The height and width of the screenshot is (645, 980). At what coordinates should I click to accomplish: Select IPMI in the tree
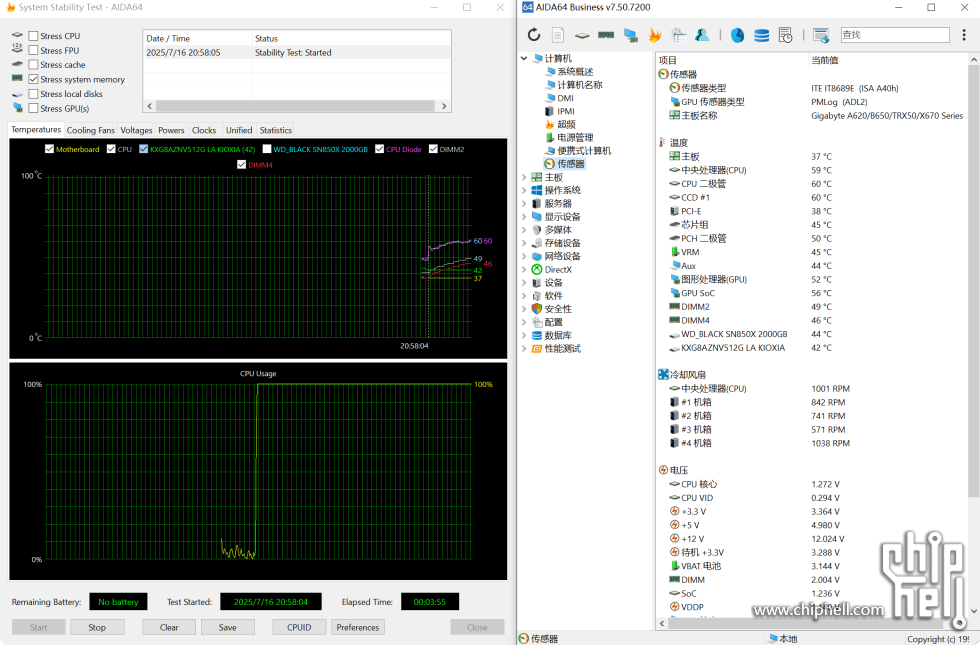[566, 111]
